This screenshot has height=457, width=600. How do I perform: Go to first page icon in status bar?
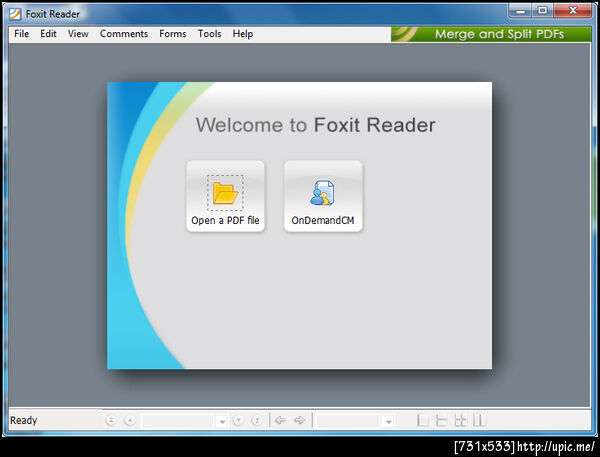[111, 420]
